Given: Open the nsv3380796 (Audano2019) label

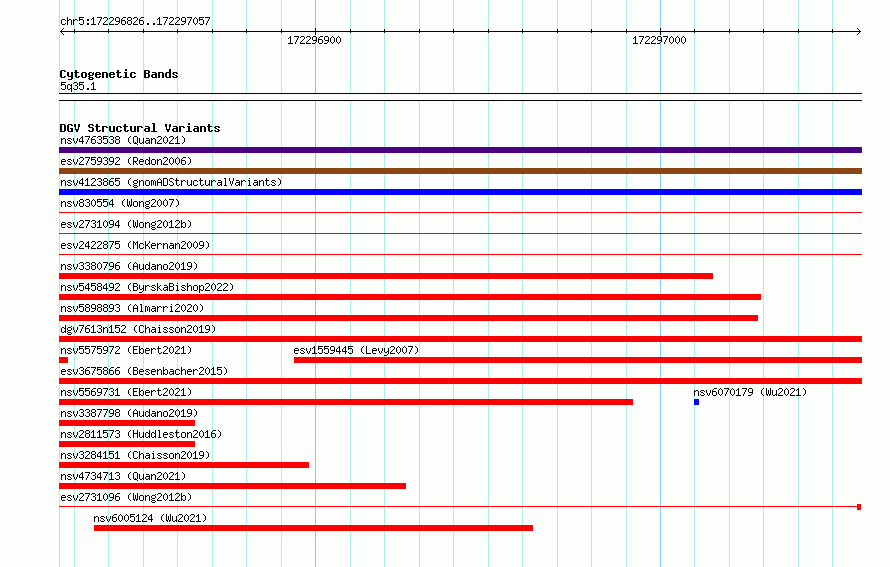Looking at the screenshot, I should click(129, 266).
